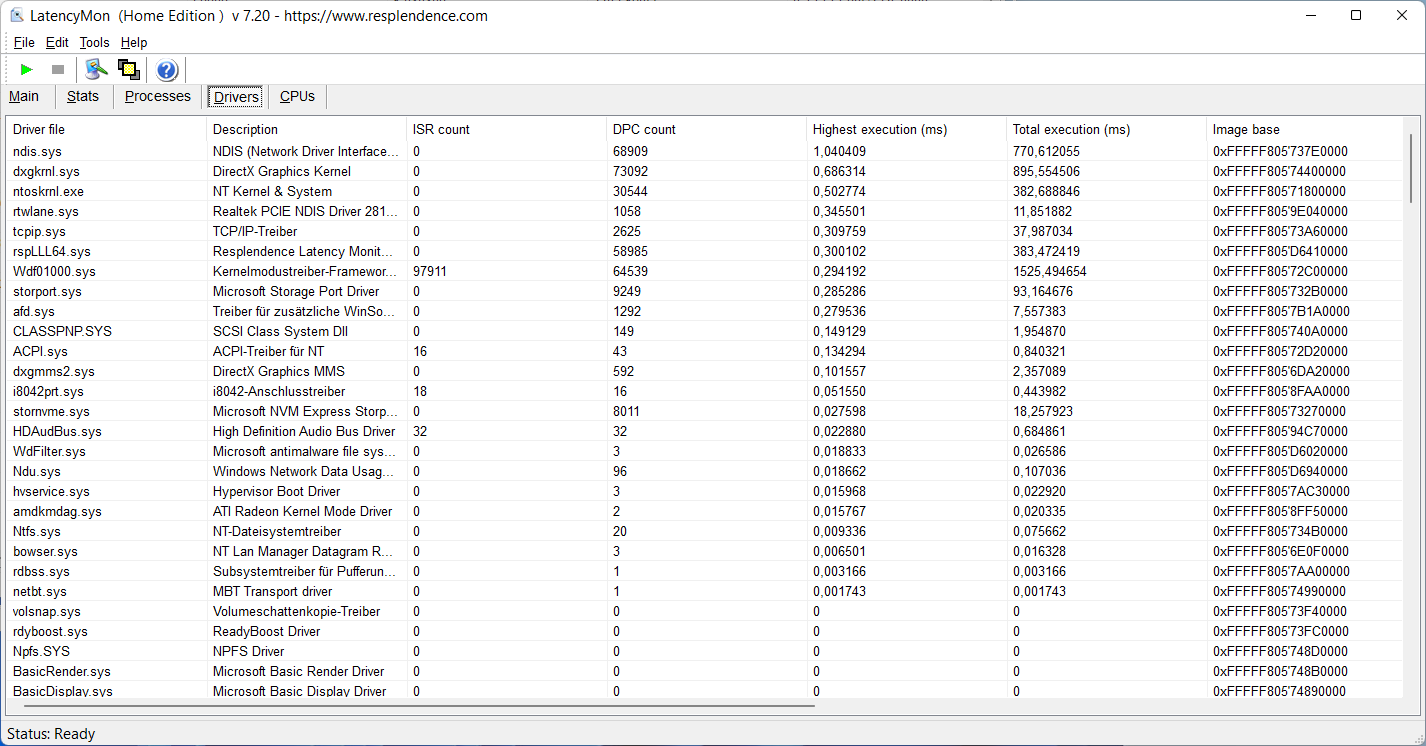The height and width of the screenshot is (746, 1426).
Task: Select the dxgmms2.sys driver row
Action: (x=705, y=371)
